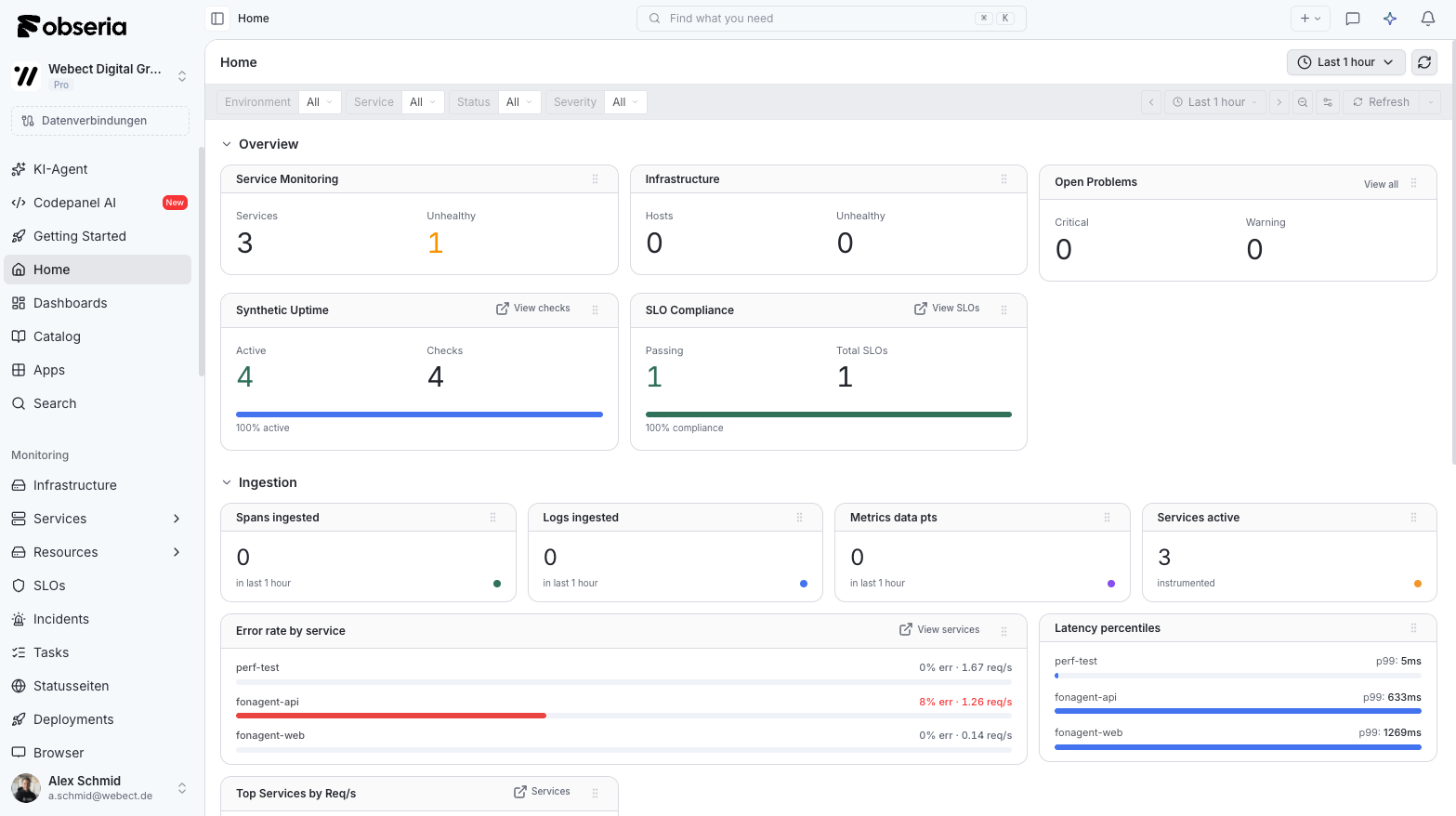1456x816 pixels.
Task: Open the notifications bell
Action: (x=1428, y=19)
